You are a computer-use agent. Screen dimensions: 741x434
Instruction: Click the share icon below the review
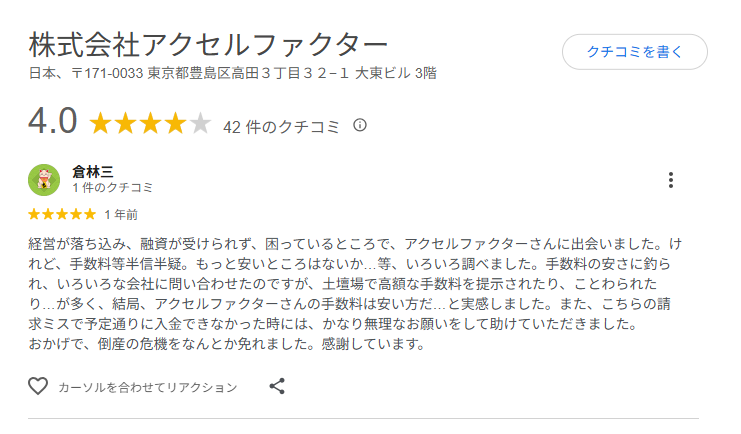click(x=278, y=386)
